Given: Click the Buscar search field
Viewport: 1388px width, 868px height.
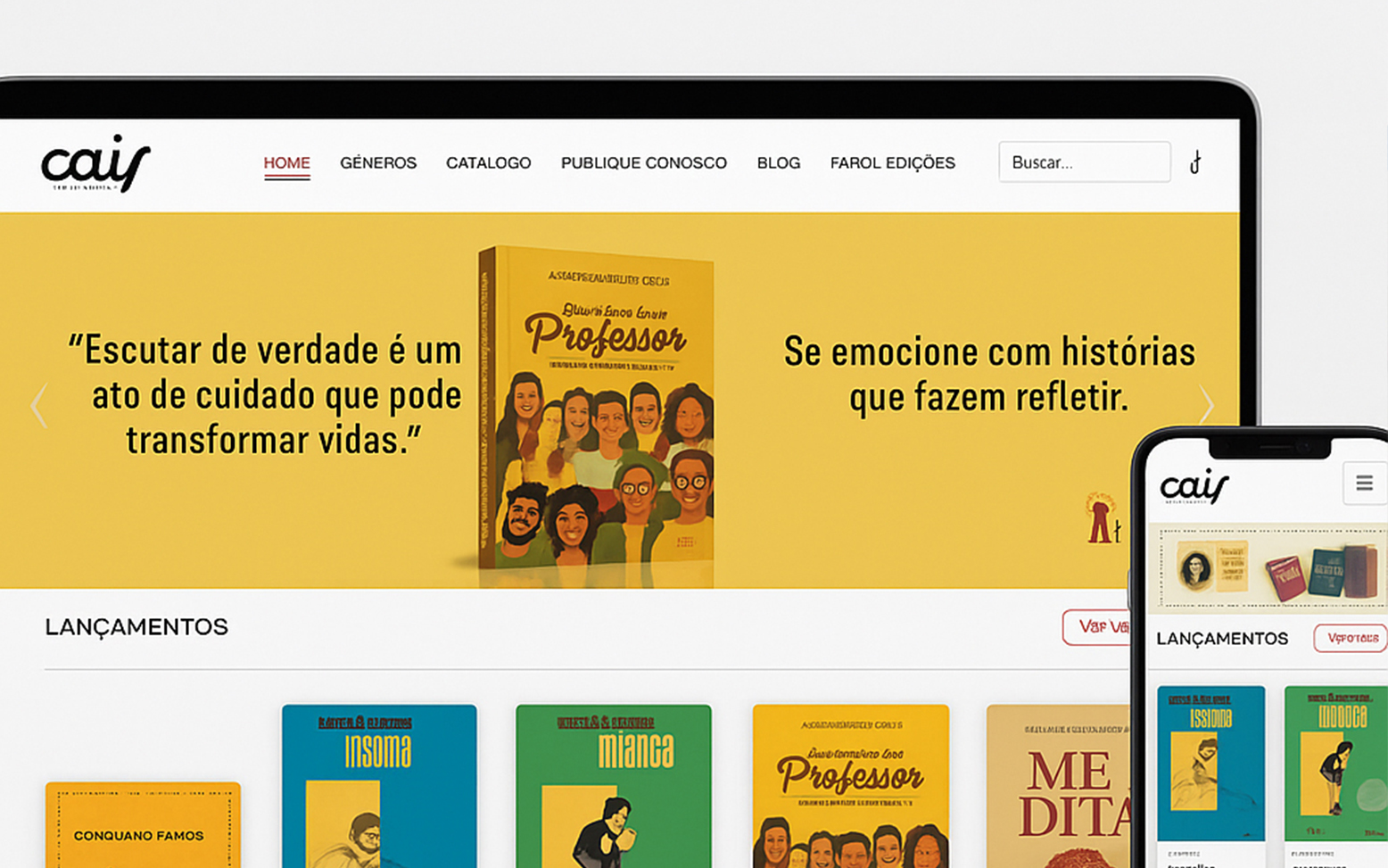Looking at the screenshot, I should [x=1085, y=162].
